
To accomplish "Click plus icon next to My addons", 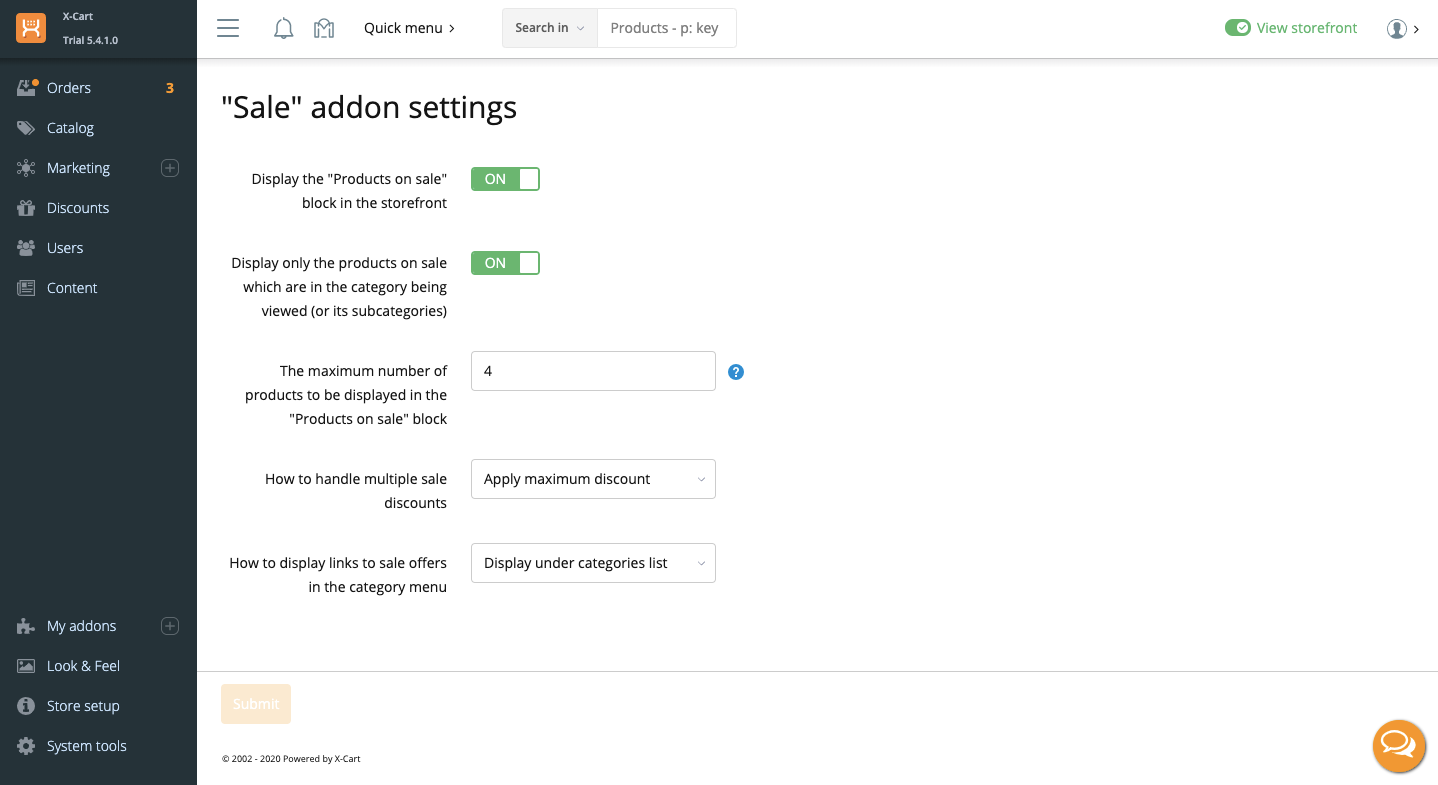I will [170, 626].
